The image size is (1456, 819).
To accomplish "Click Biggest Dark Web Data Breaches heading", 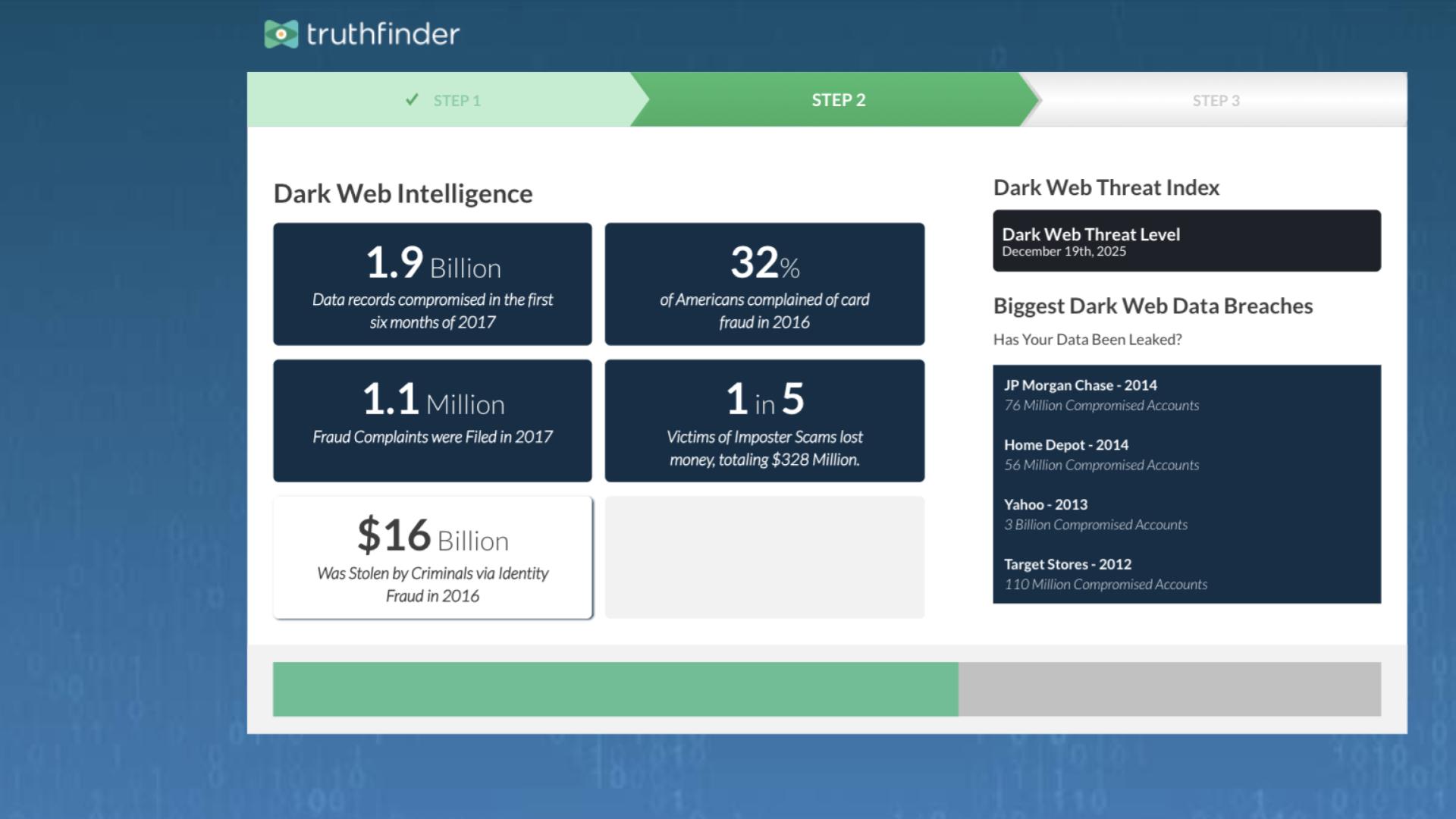I will [x=1153, y=306].
